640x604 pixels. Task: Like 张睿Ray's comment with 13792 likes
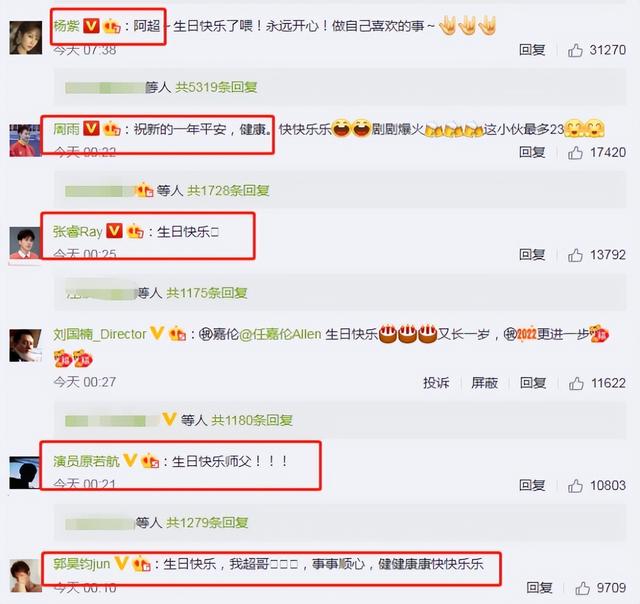575,255
